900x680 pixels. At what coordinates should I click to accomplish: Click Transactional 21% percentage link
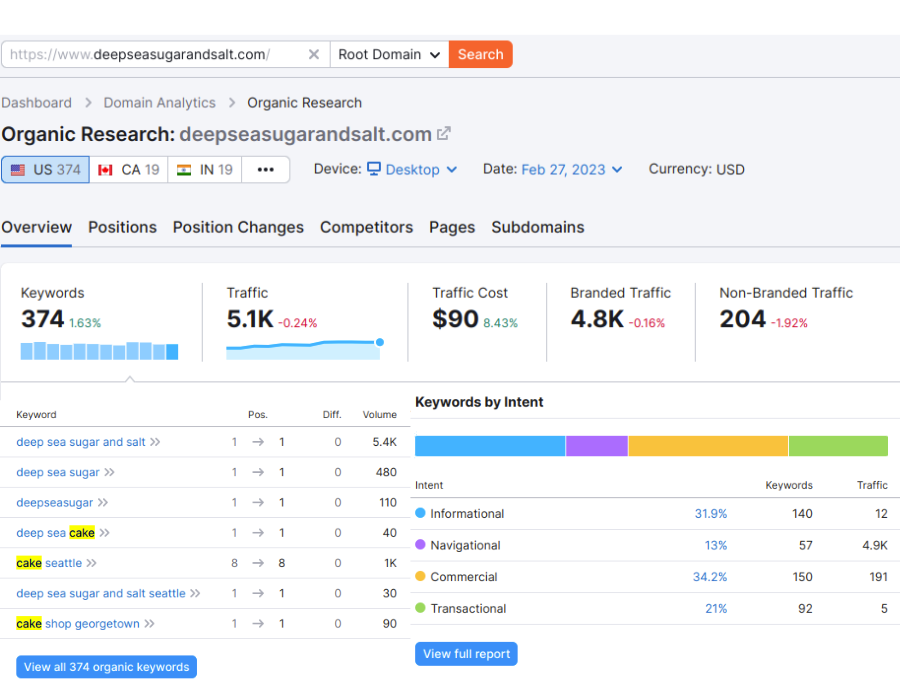[716, 608]
